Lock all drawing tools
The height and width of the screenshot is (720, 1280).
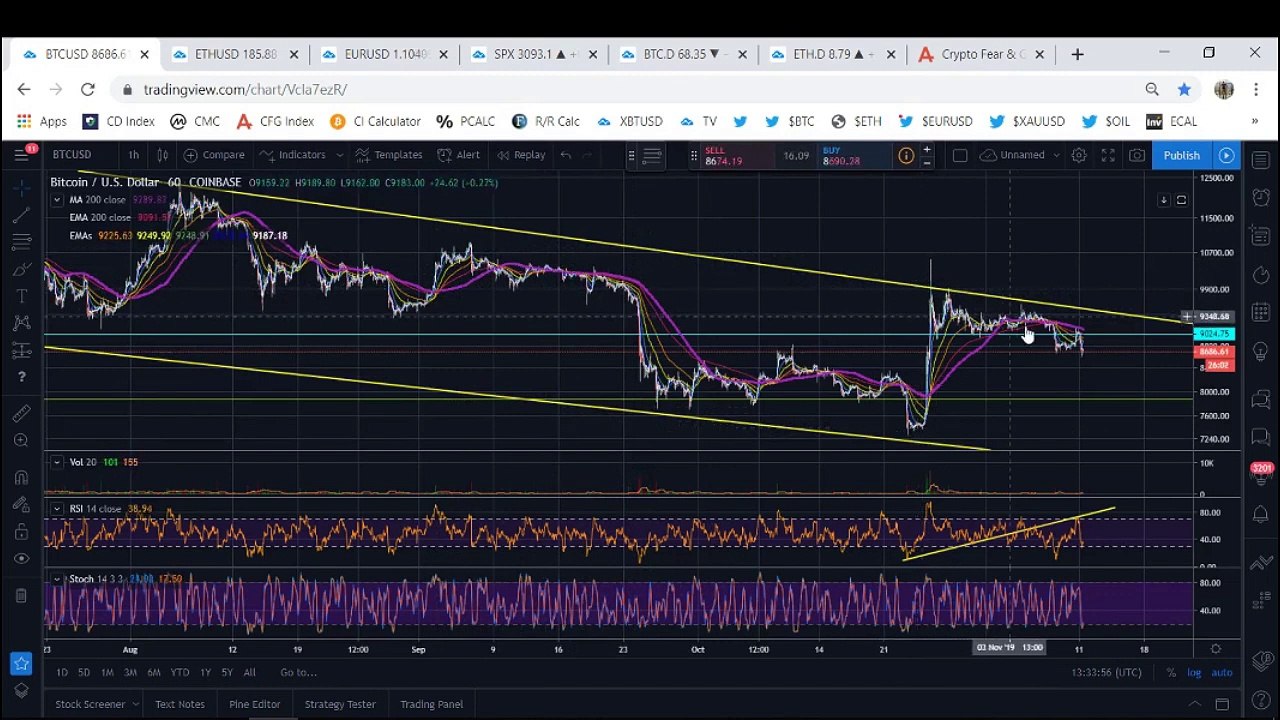[21, 531]
